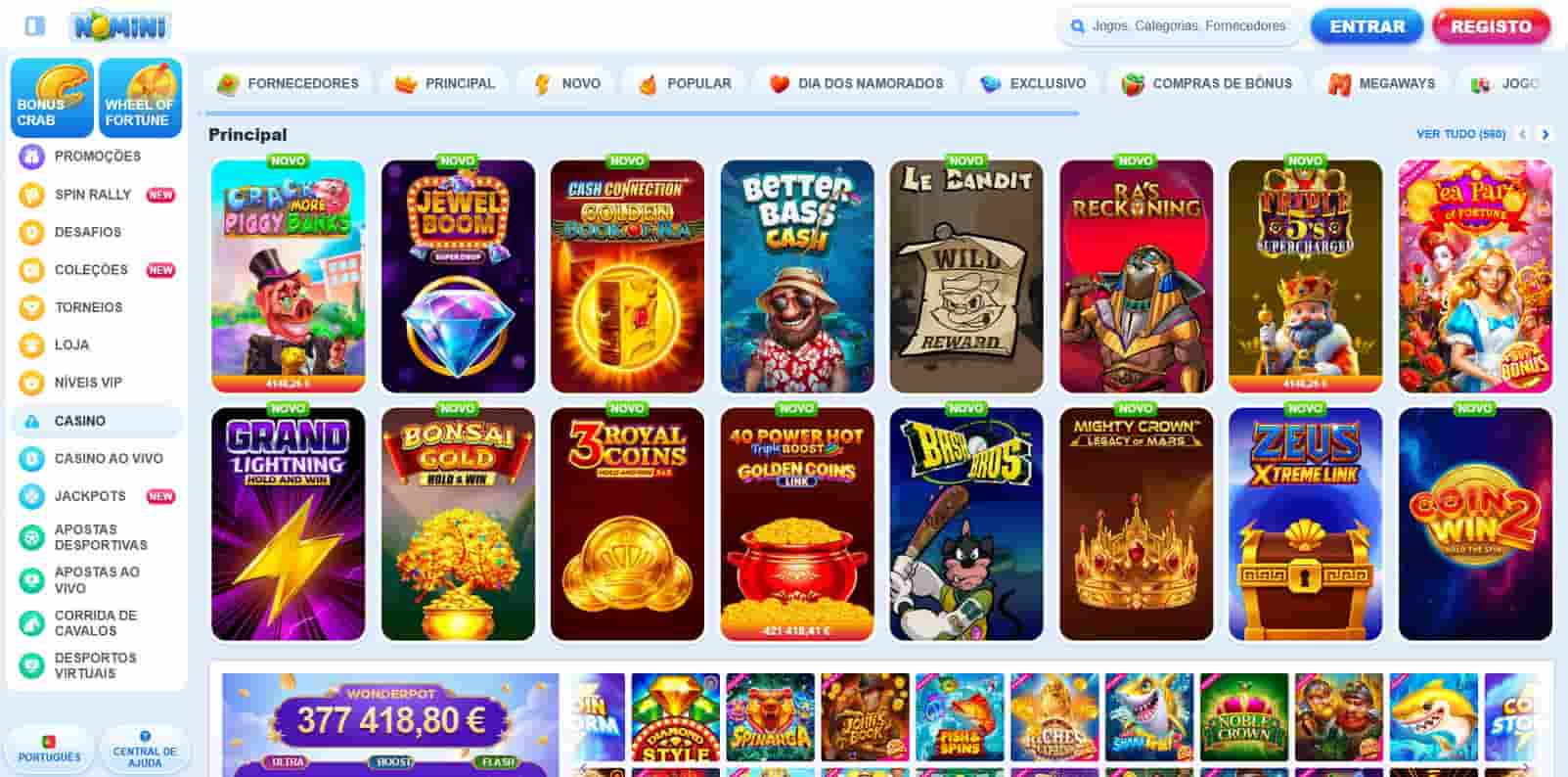Switch to the Megaways category tab

point(1381,84)
